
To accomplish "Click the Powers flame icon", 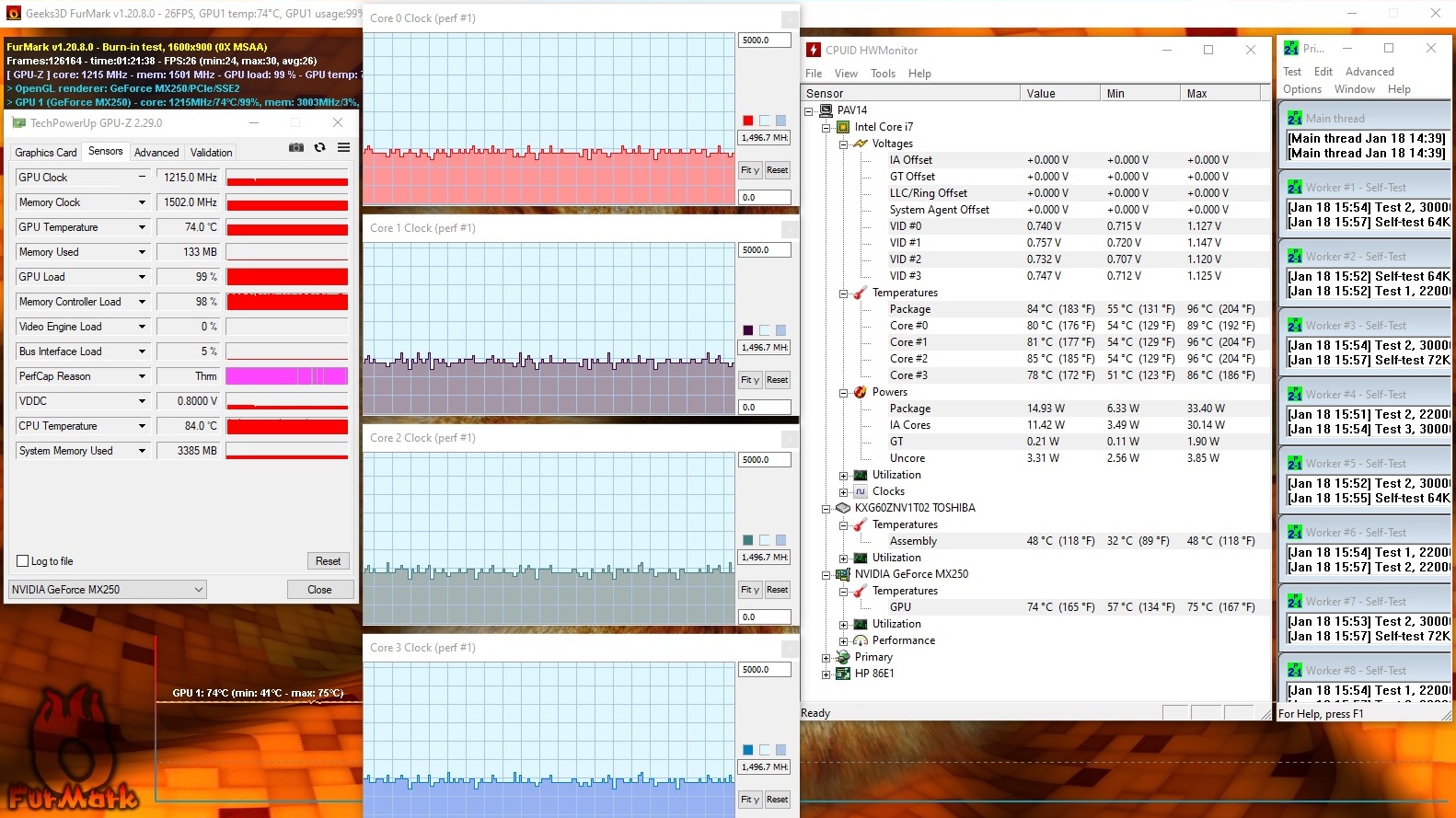I will pos(861,392).
